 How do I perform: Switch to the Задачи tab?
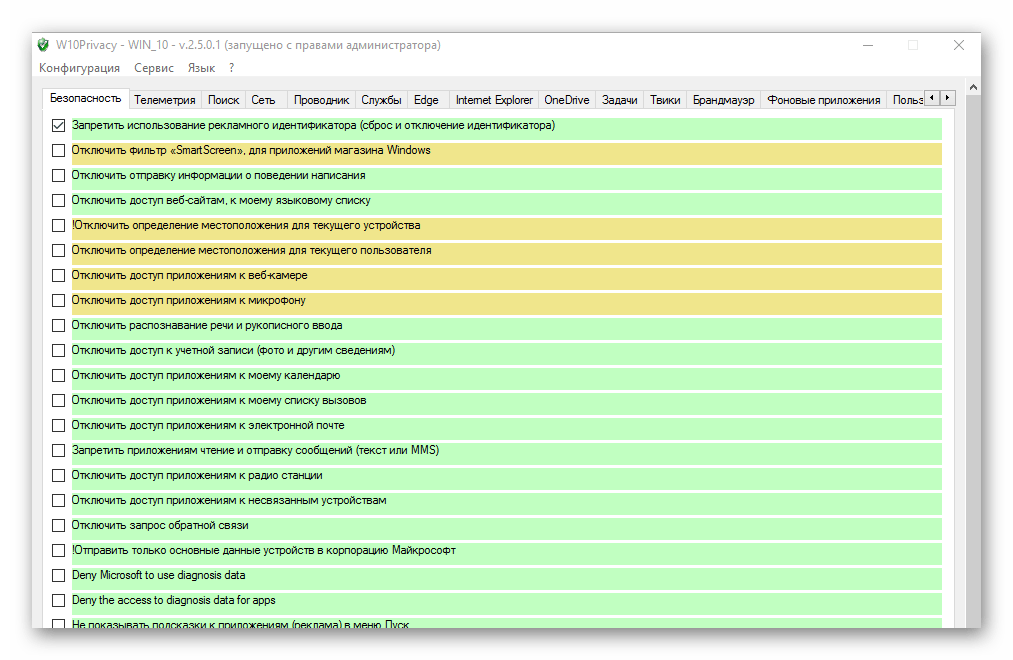620,100
